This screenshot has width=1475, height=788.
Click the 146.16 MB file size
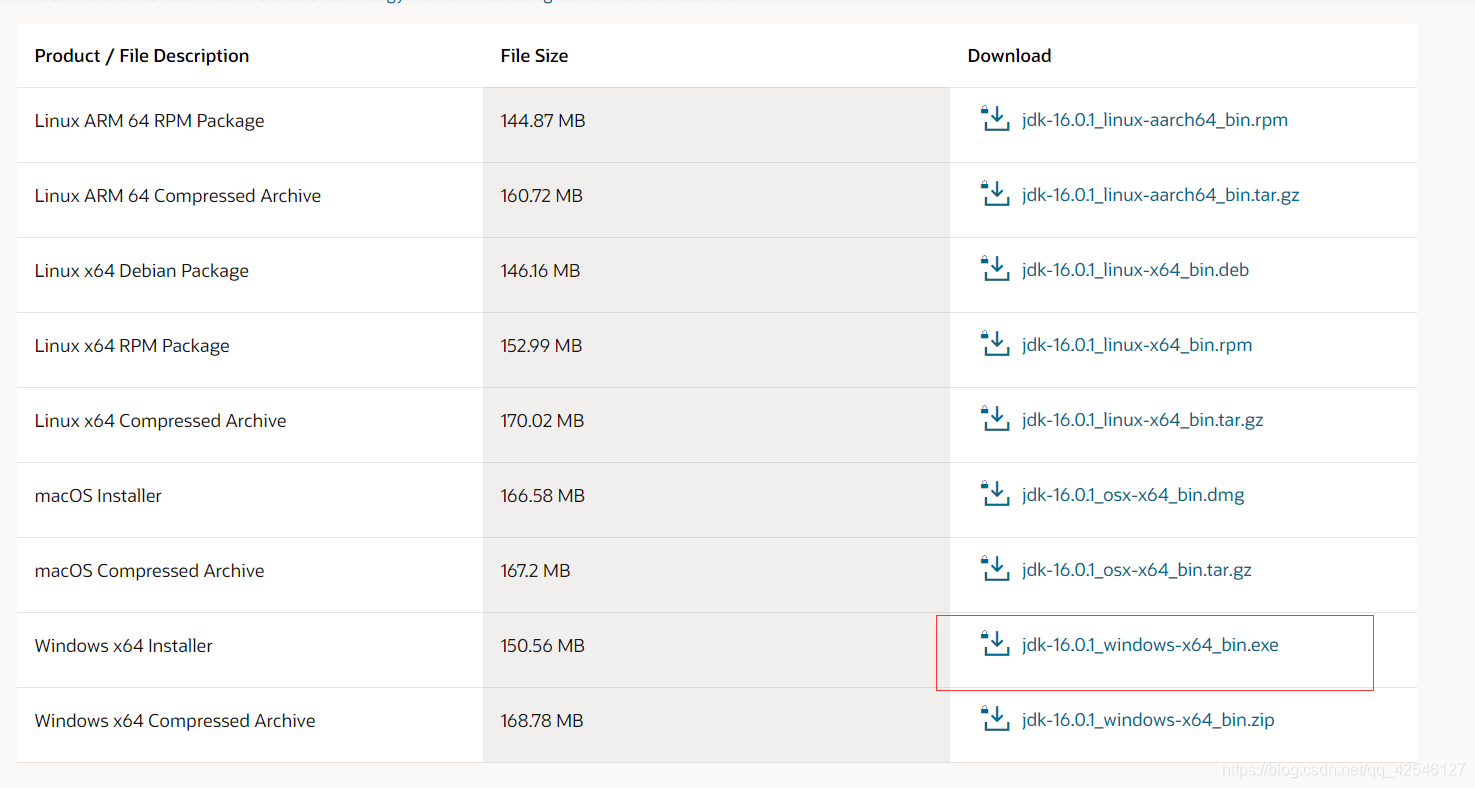pos(540,271)
